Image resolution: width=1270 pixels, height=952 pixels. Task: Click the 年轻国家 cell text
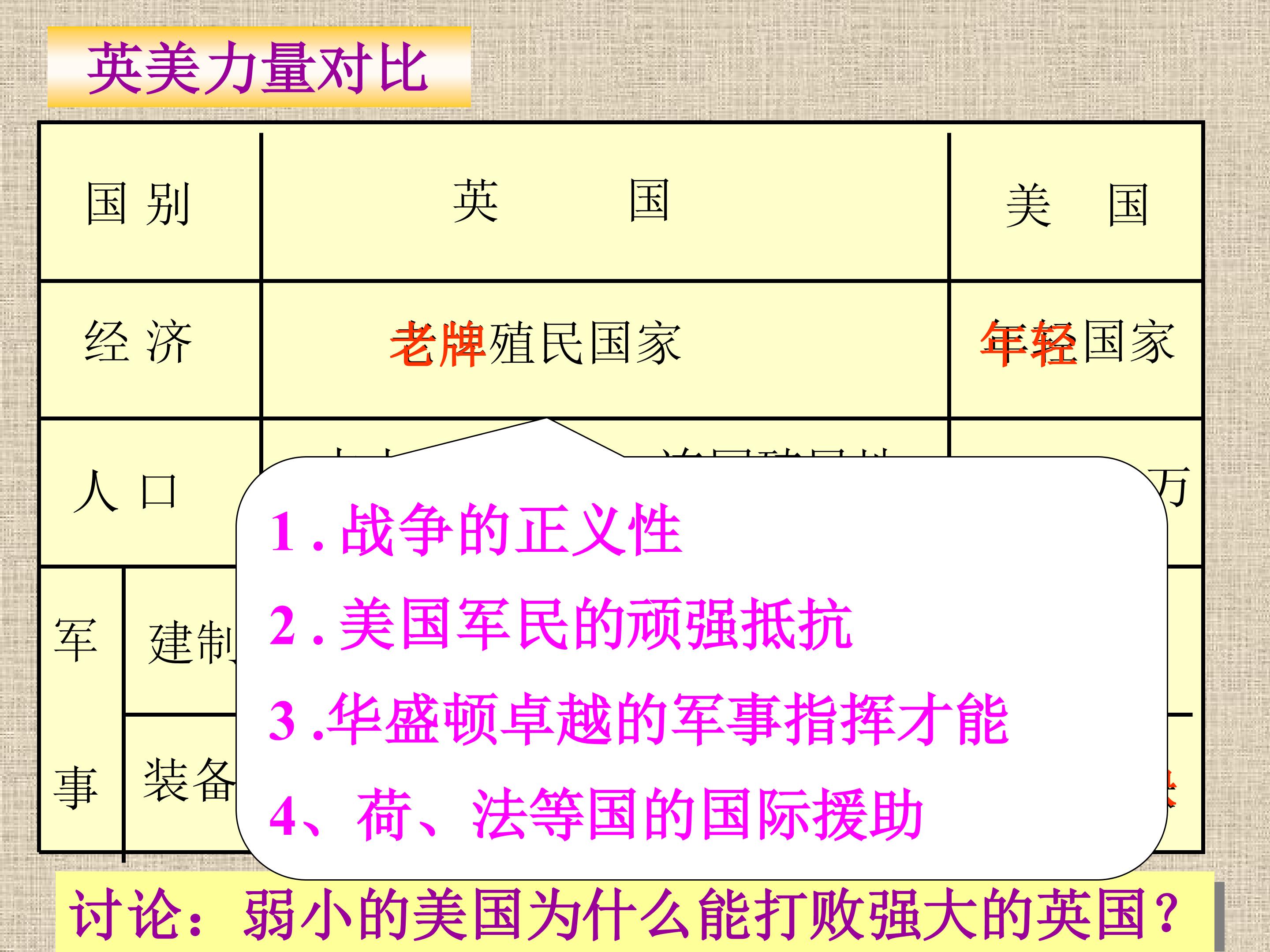1078,342
